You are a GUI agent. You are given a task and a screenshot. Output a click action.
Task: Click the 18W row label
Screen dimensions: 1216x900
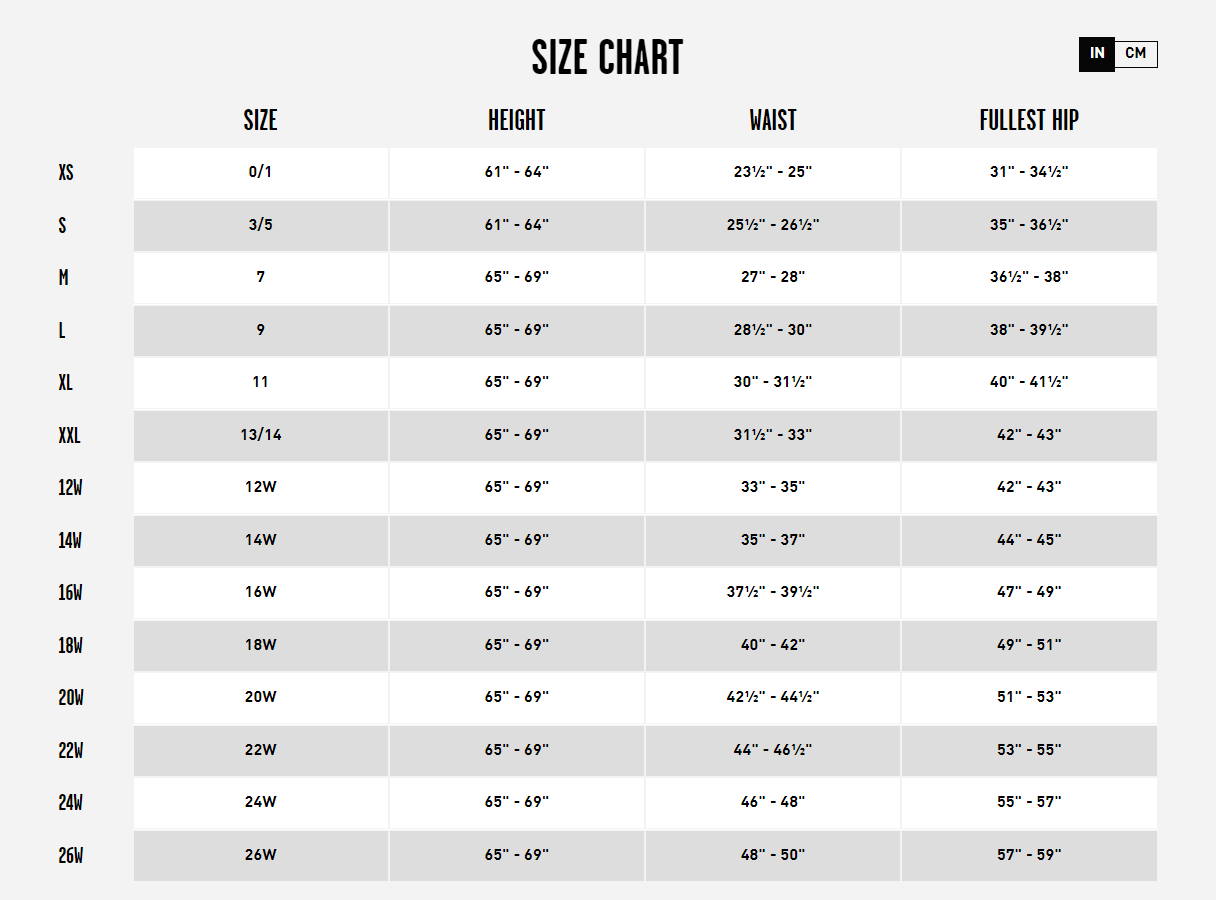pos(70,646)
